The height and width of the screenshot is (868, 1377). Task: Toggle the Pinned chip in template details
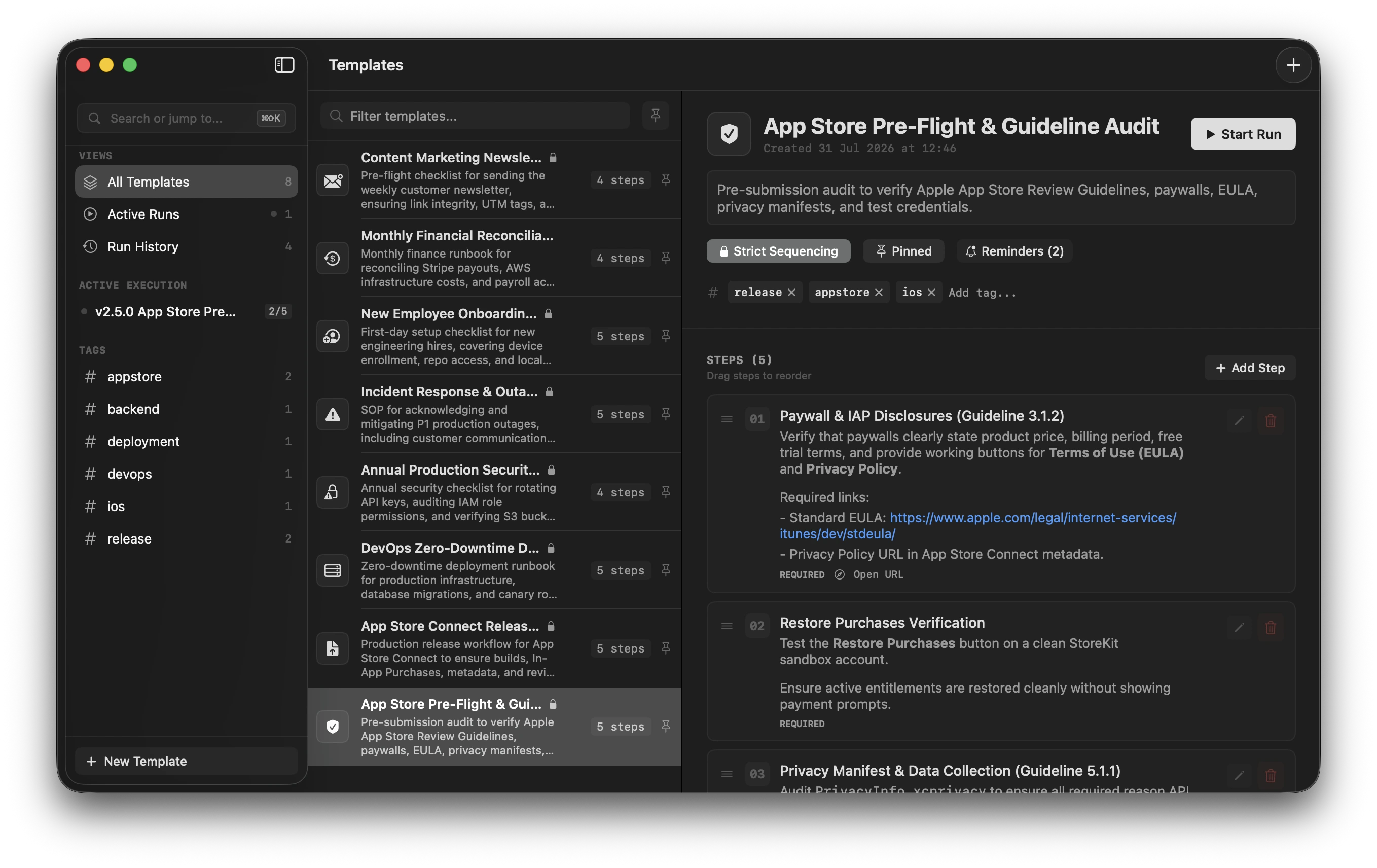click(x=903, y=251)
